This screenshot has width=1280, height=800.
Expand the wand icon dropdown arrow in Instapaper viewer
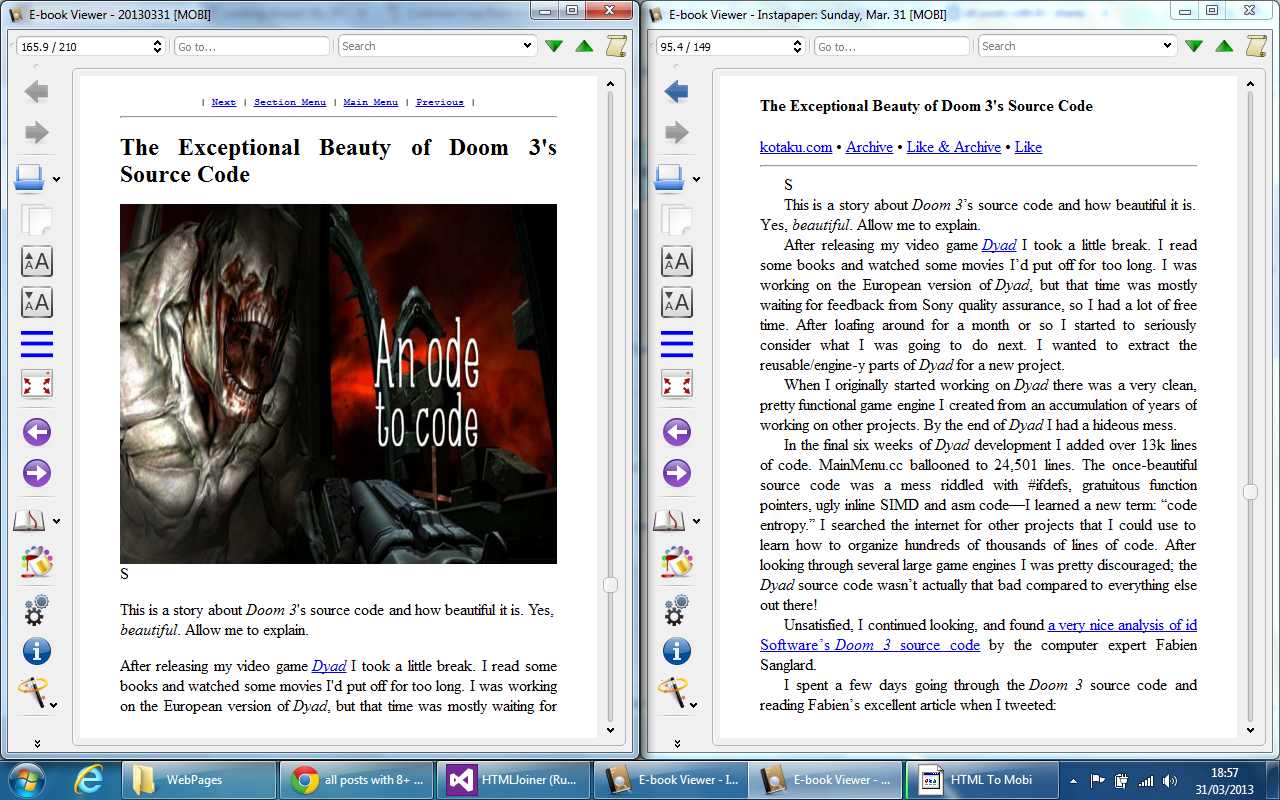(694, 704)
